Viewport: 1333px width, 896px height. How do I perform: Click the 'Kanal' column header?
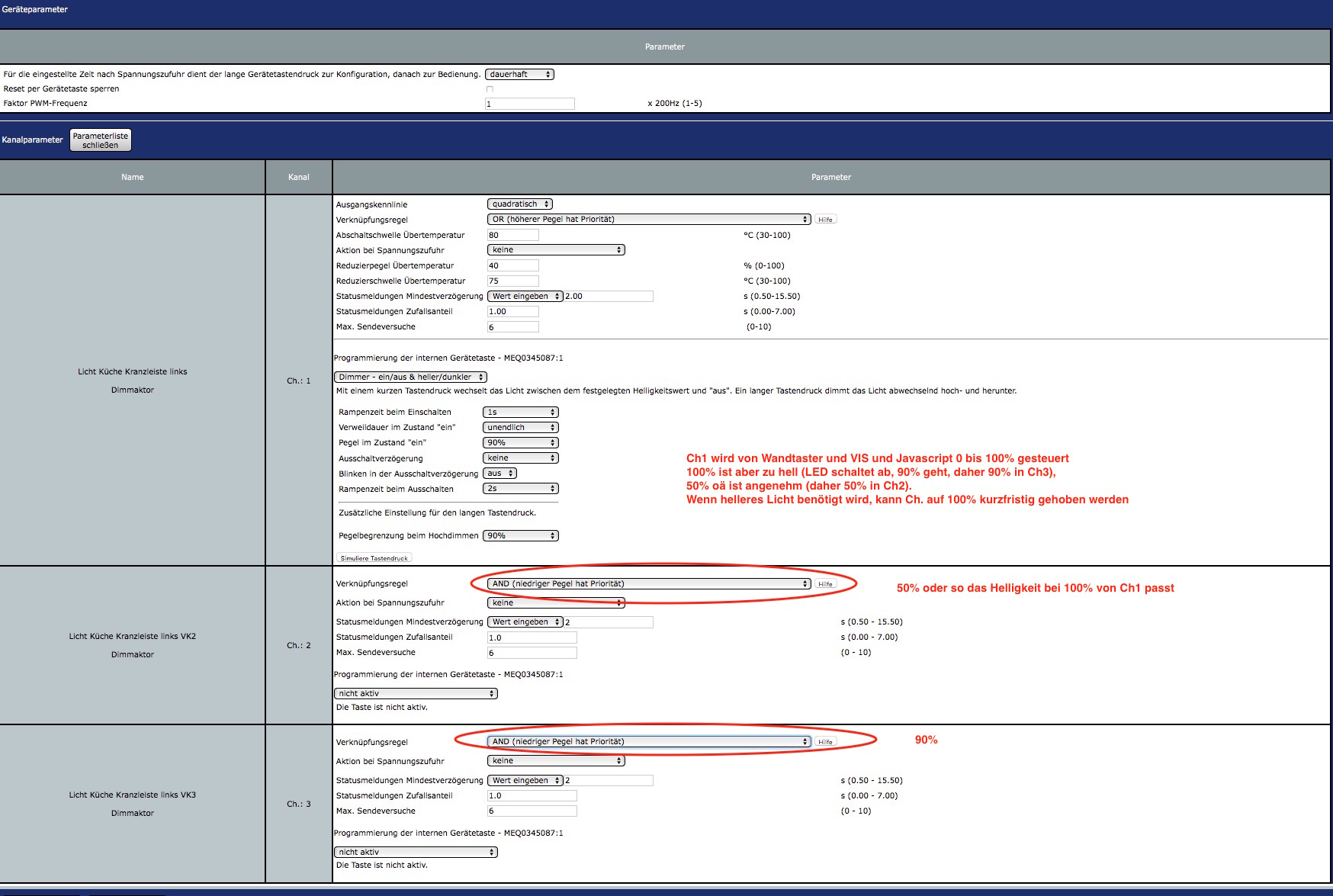(299, 177)
